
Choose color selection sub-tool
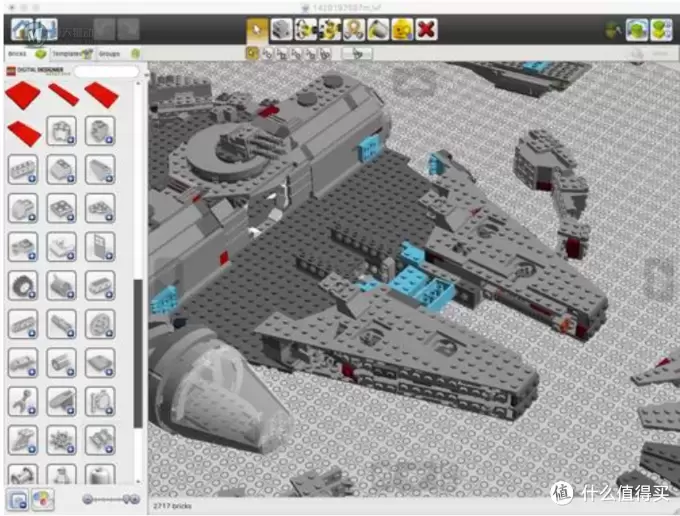pyautogui.click(x=297, y=54)
